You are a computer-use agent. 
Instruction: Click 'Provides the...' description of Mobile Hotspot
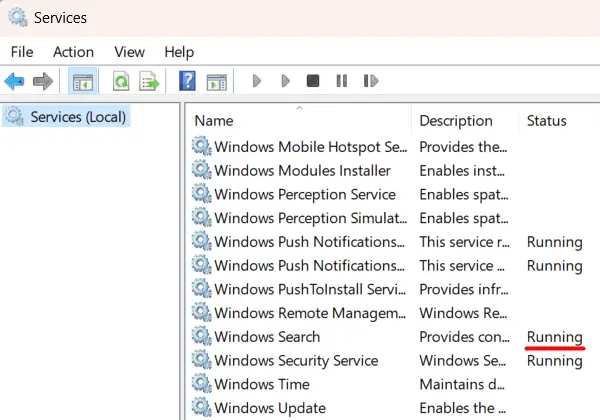tap(463, 147)
